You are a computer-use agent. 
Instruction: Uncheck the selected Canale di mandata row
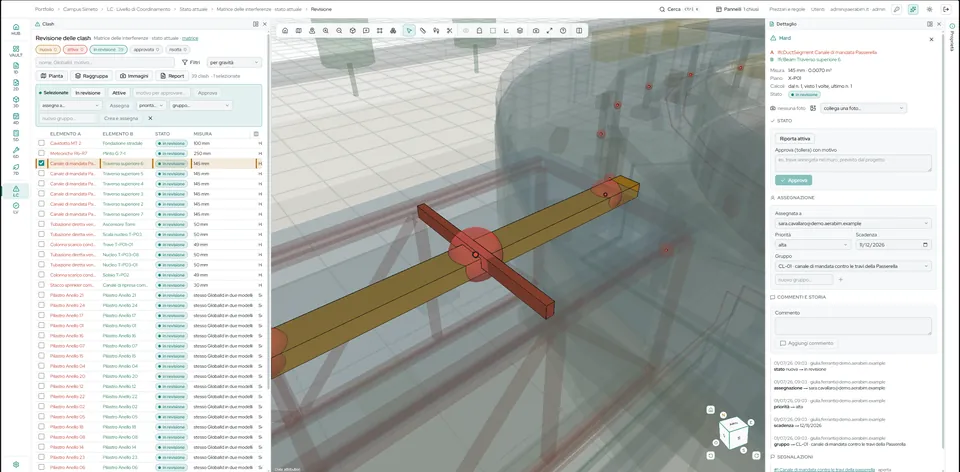(x=42, y=163)
